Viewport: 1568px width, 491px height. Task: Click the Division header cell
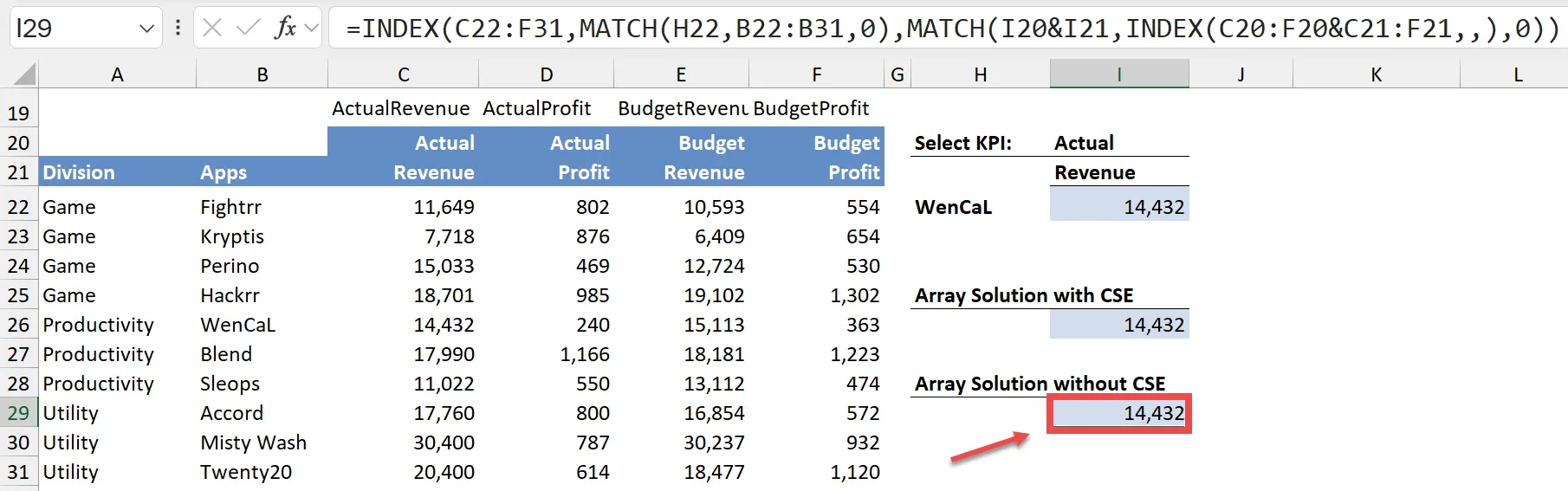(117, 172)
